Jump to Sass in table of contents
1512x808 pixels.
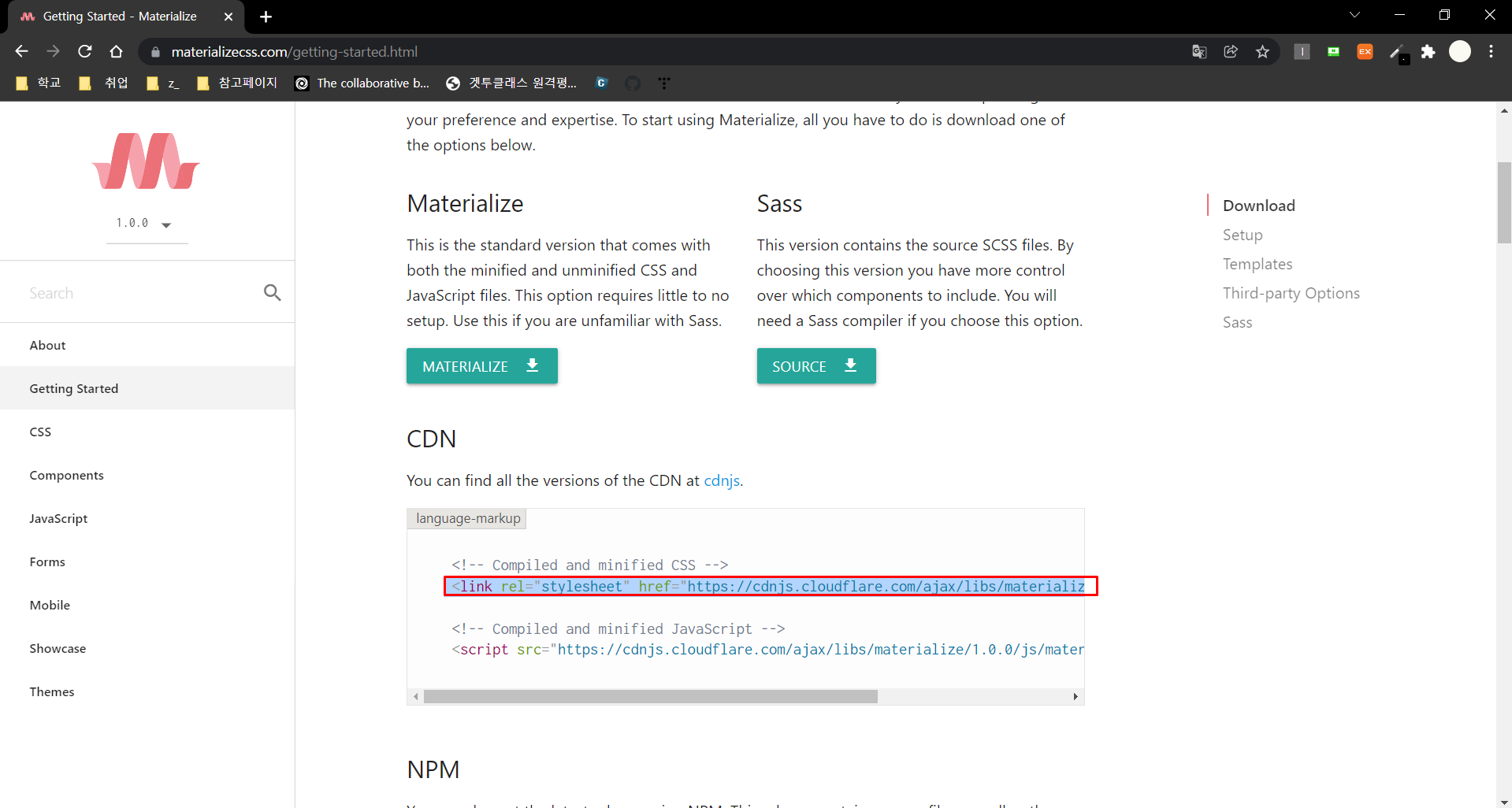point(1237,322)
